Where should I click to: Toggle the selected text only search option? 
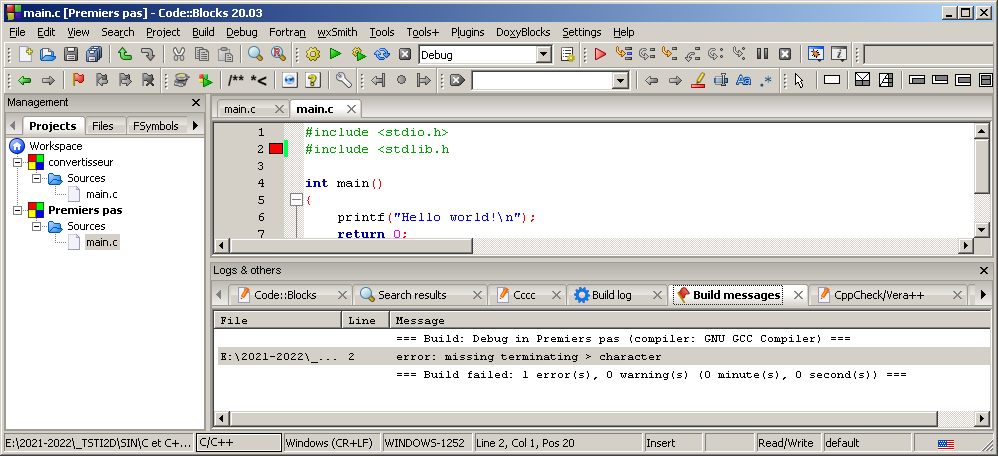point(720,80)
